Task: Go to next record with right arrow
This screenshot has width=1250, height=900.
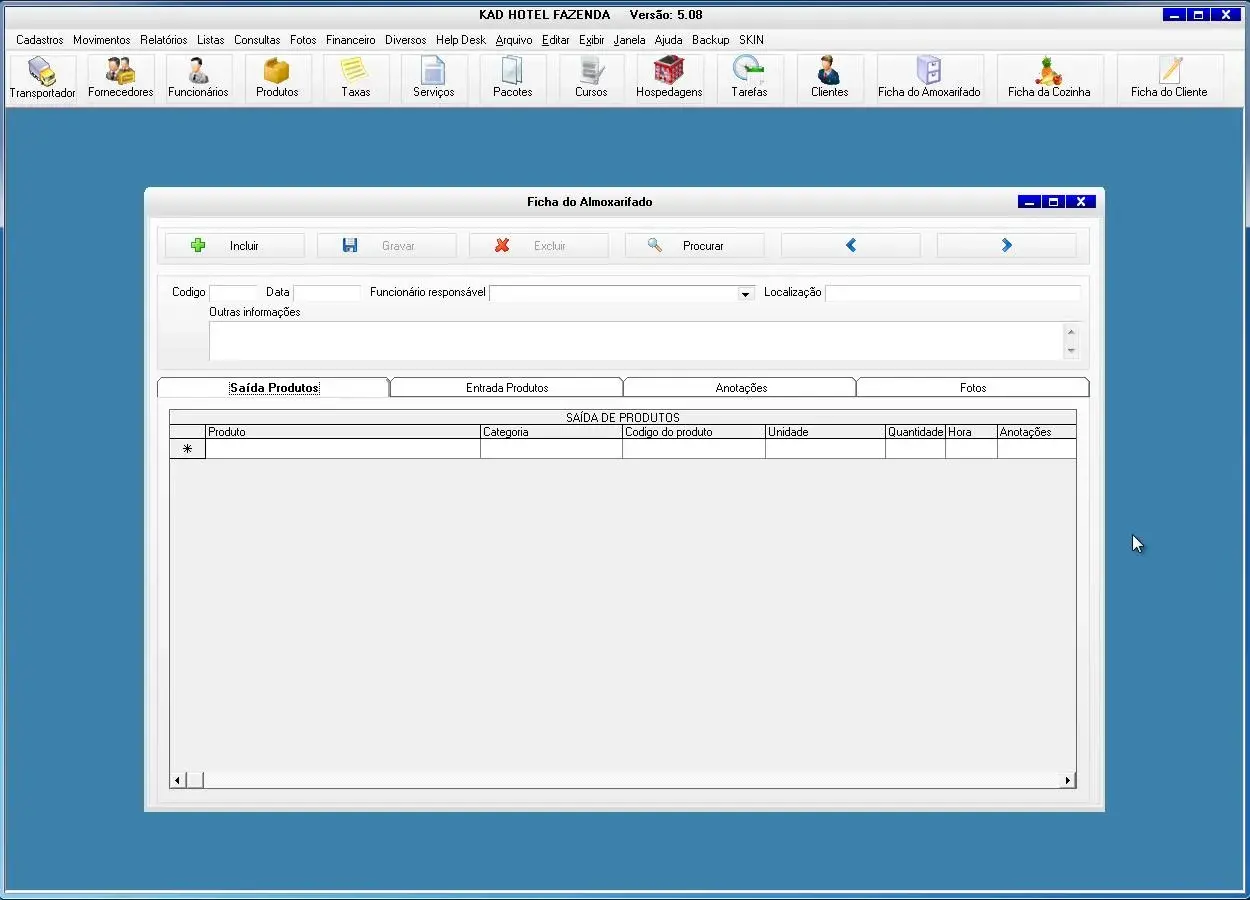Action: click(x=1006, y=246)
